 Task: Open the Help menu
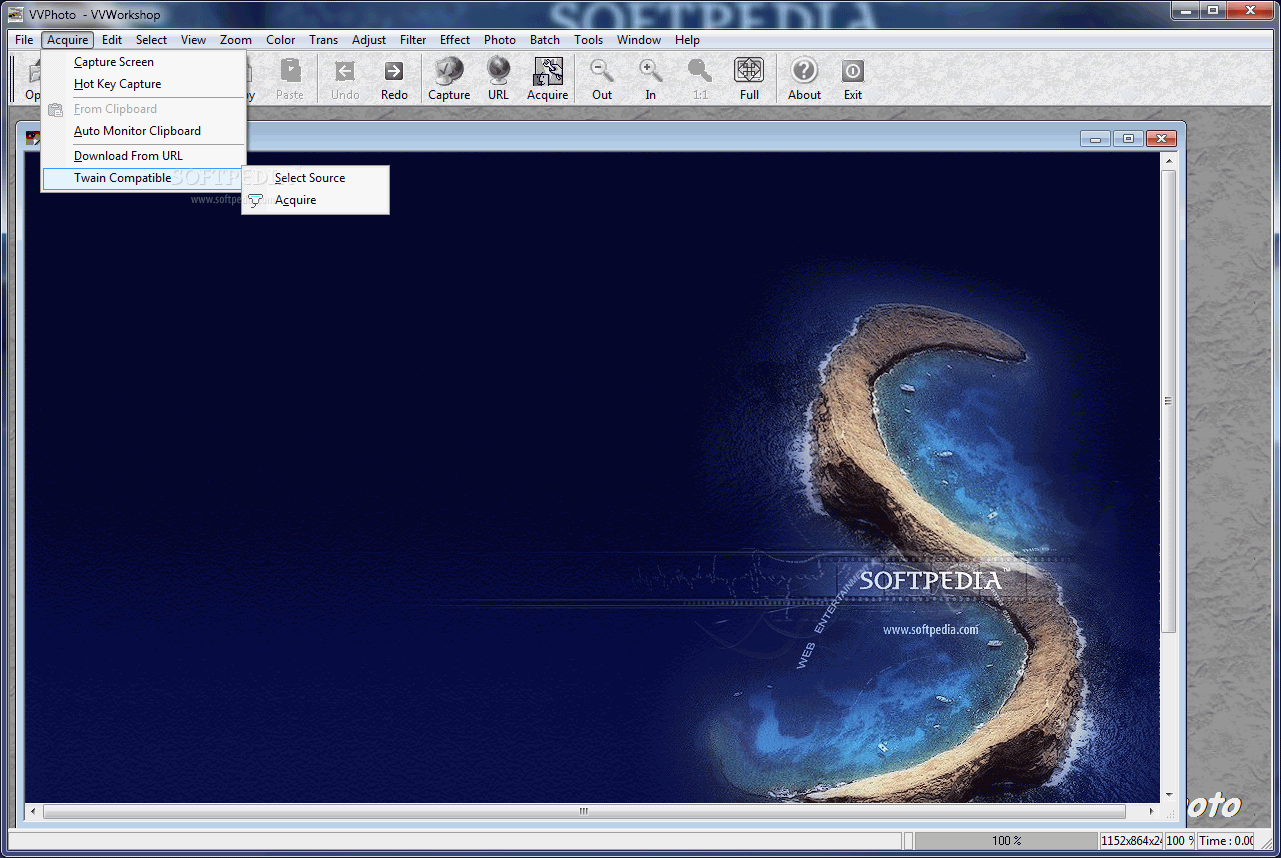tap(688, 40)
